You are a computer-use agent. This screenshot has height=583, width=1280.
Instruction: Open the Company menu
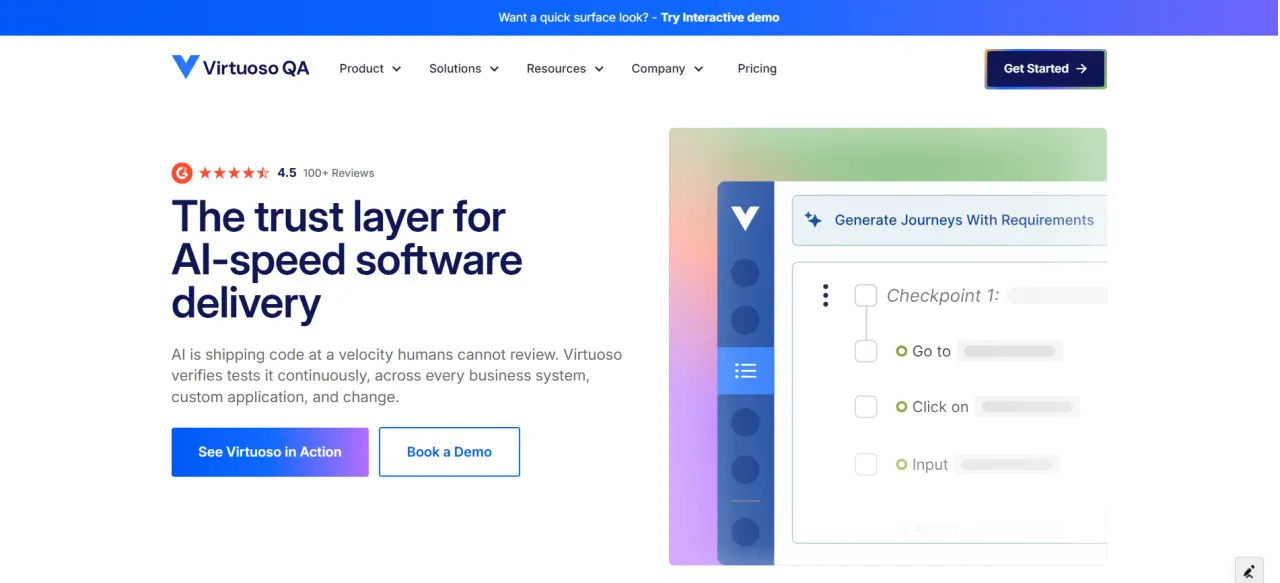[x=667, y=69]
